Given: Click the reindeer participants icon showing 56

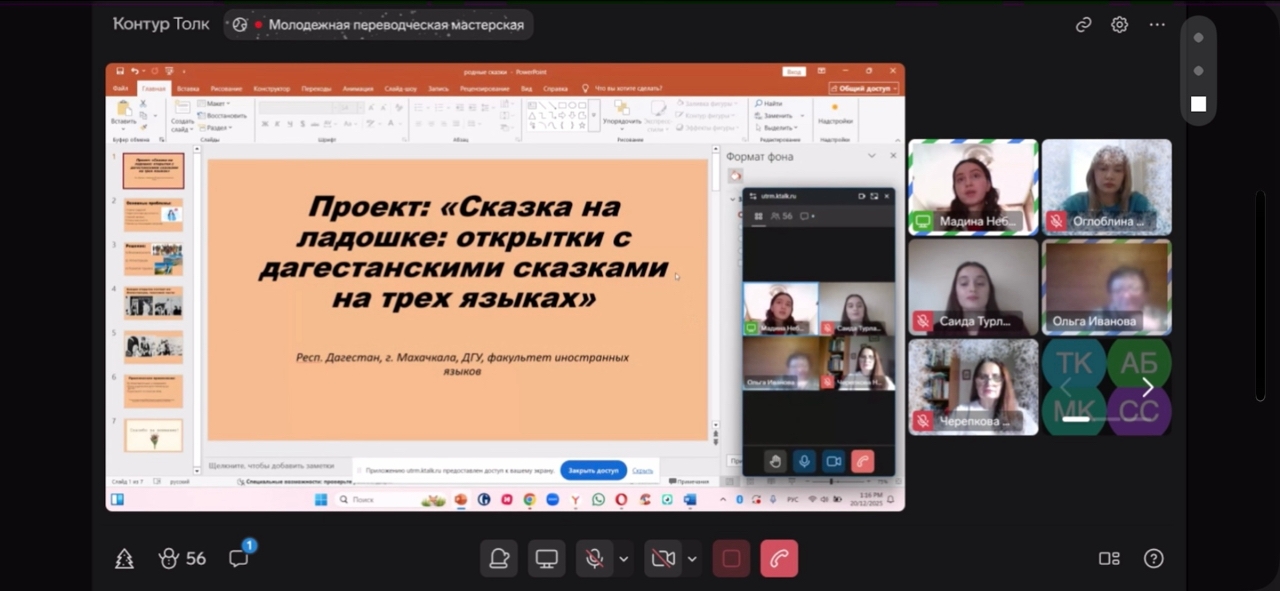Looking at the screenshot, I should click(170, 559).
